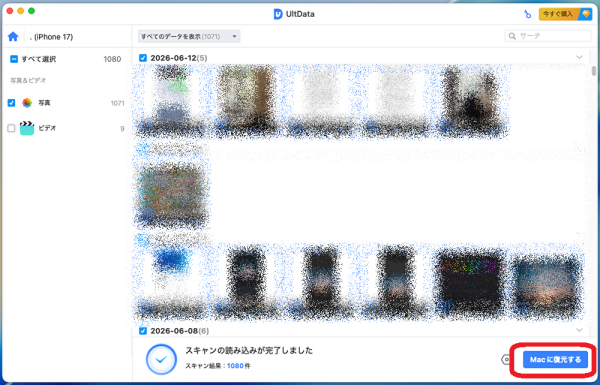Open the key registration icon in title bar

(528, 14)
